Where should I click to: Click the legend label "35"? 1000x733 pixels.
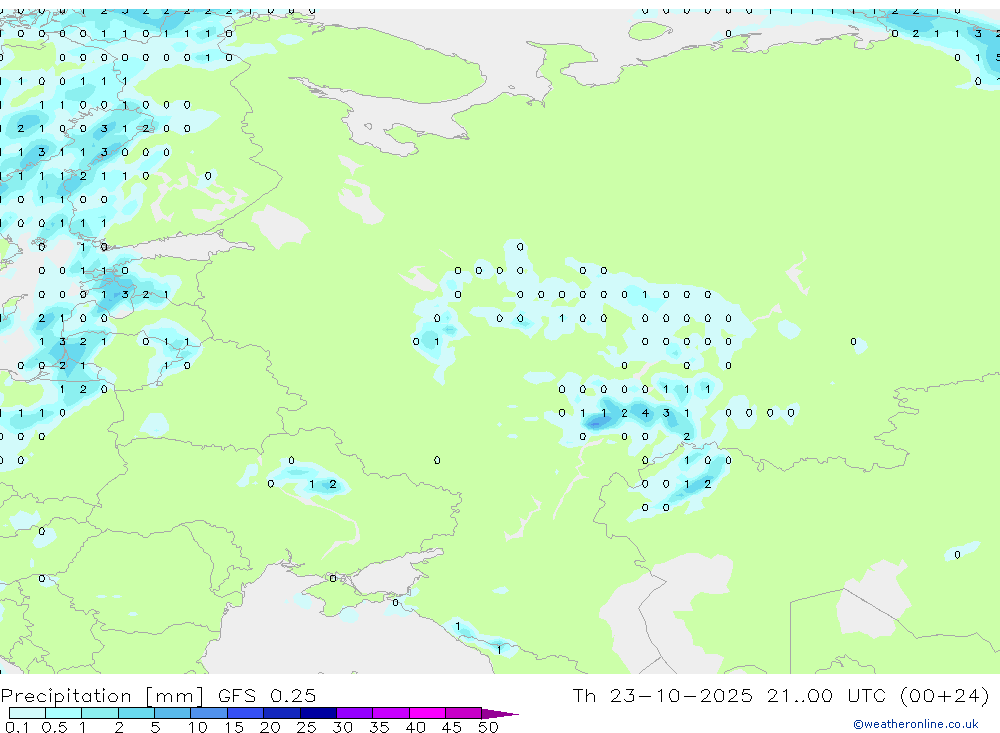(379, 727)
